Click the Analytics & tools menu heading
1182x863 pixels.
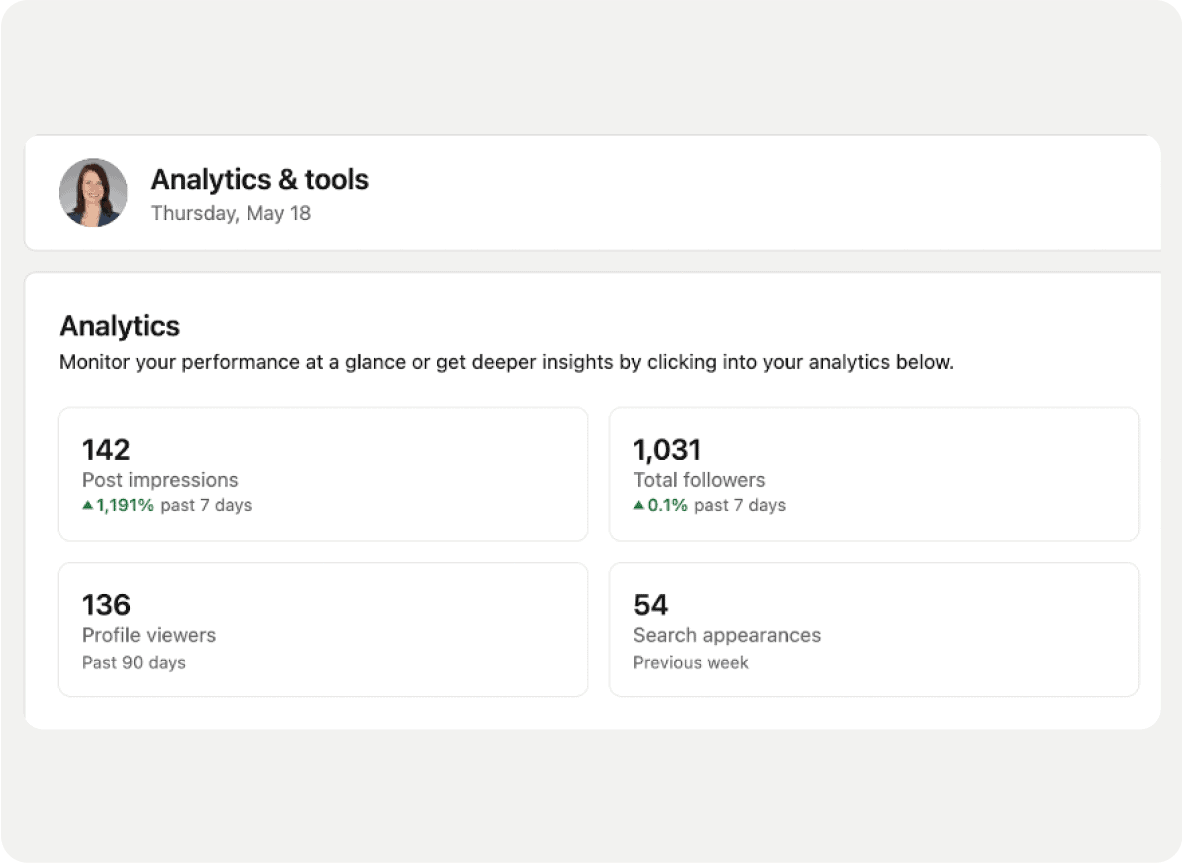tap(259, 180)
